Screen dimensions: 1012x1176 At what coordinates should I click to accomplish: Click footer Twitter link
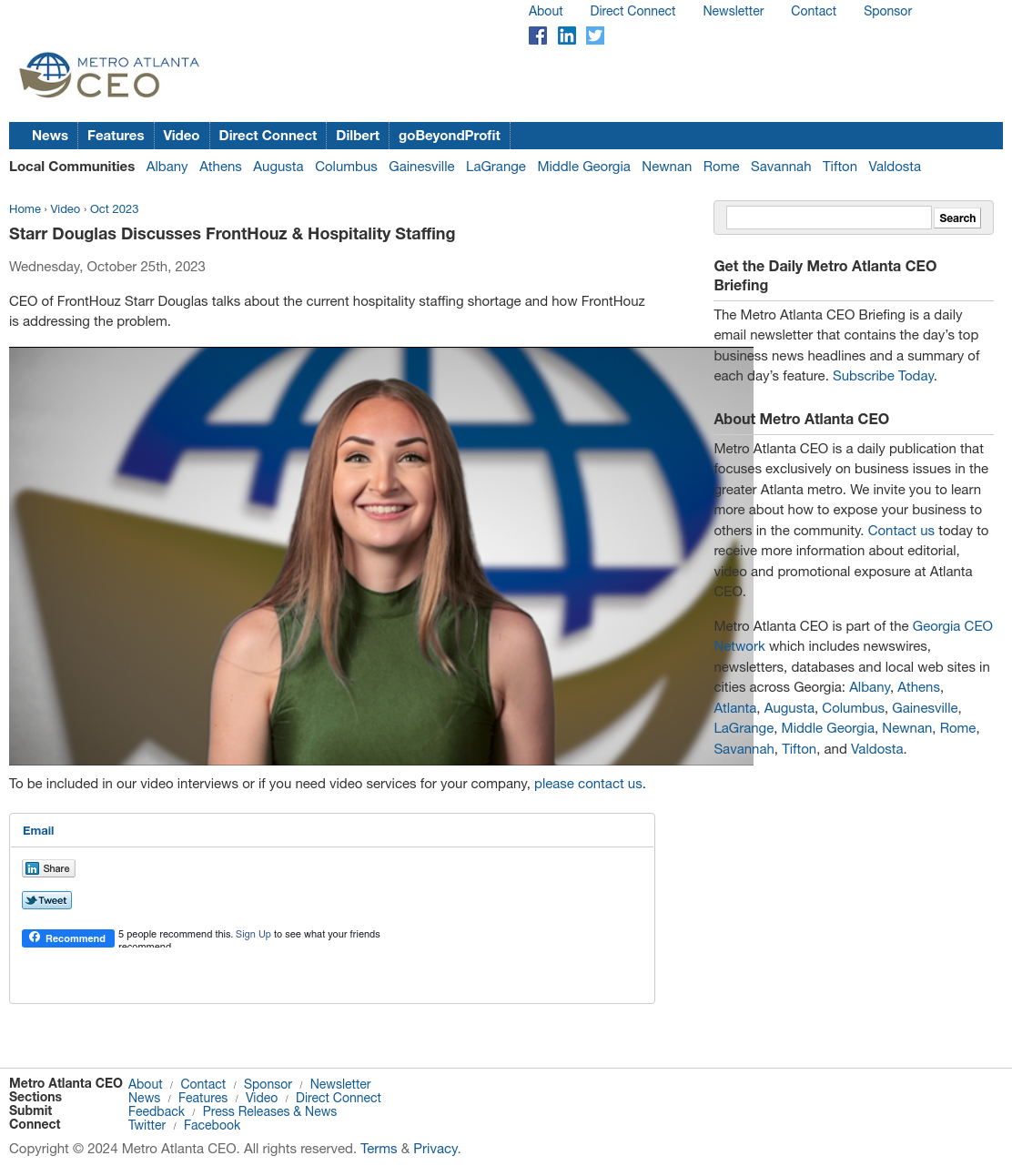click(x=147, y=1125)
